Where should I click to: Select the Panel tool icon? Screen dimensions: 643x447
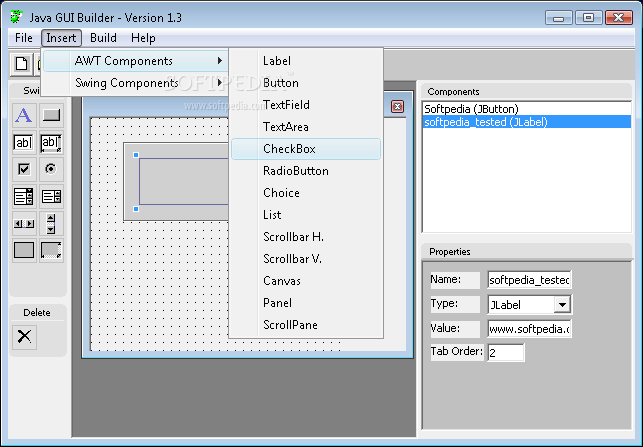pyautogui.click(x=24, y=250)
